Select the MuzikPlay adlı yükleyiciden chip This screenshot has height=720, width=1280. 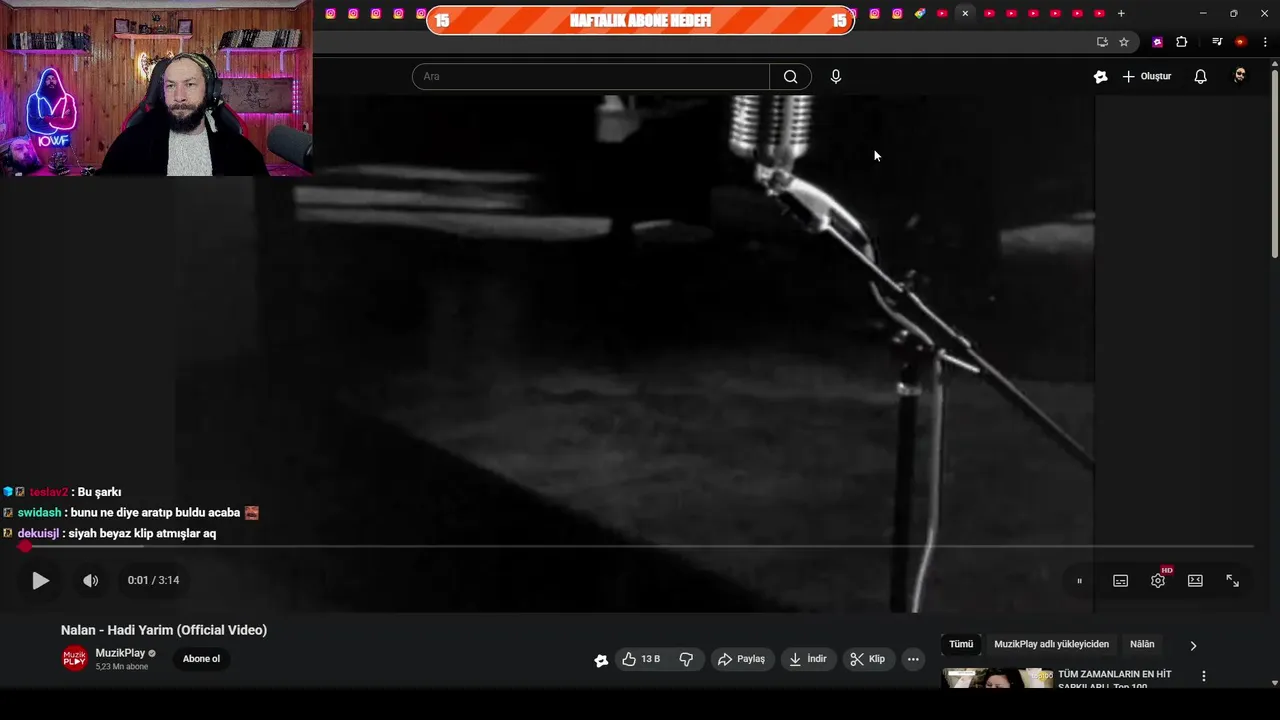tap(1052, 644)
